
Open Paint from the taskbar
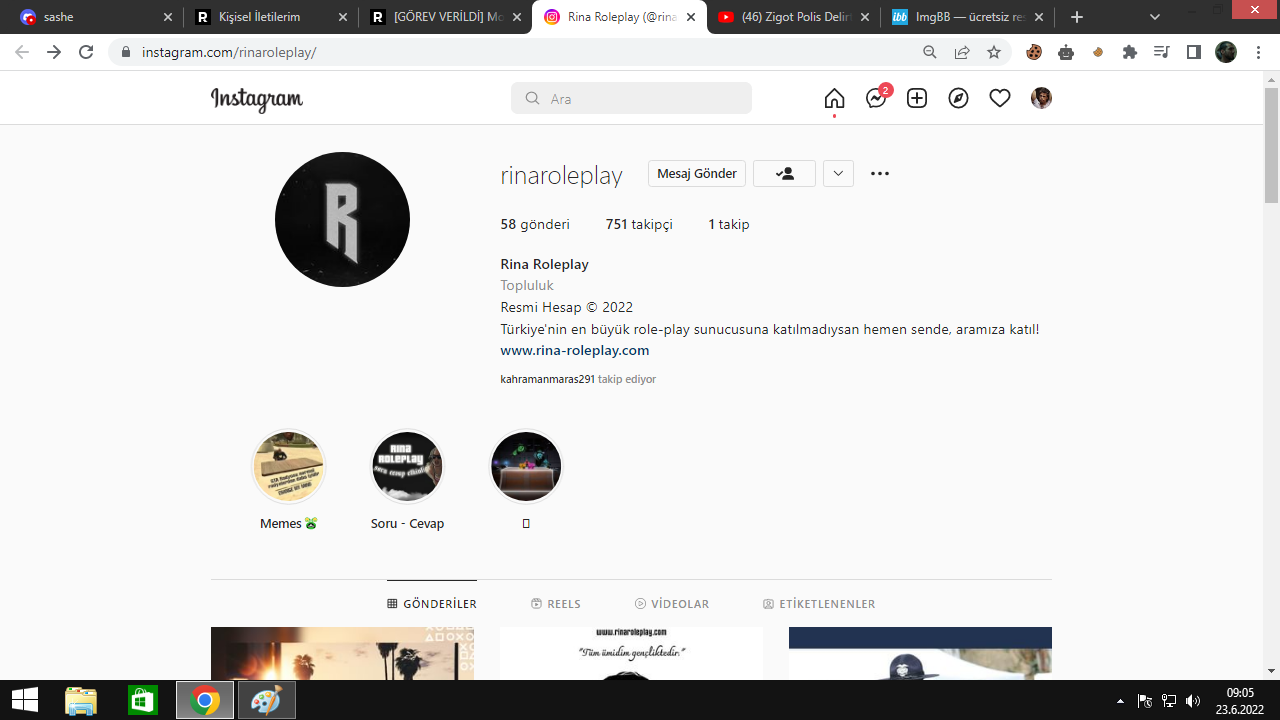tap(266, 700)
